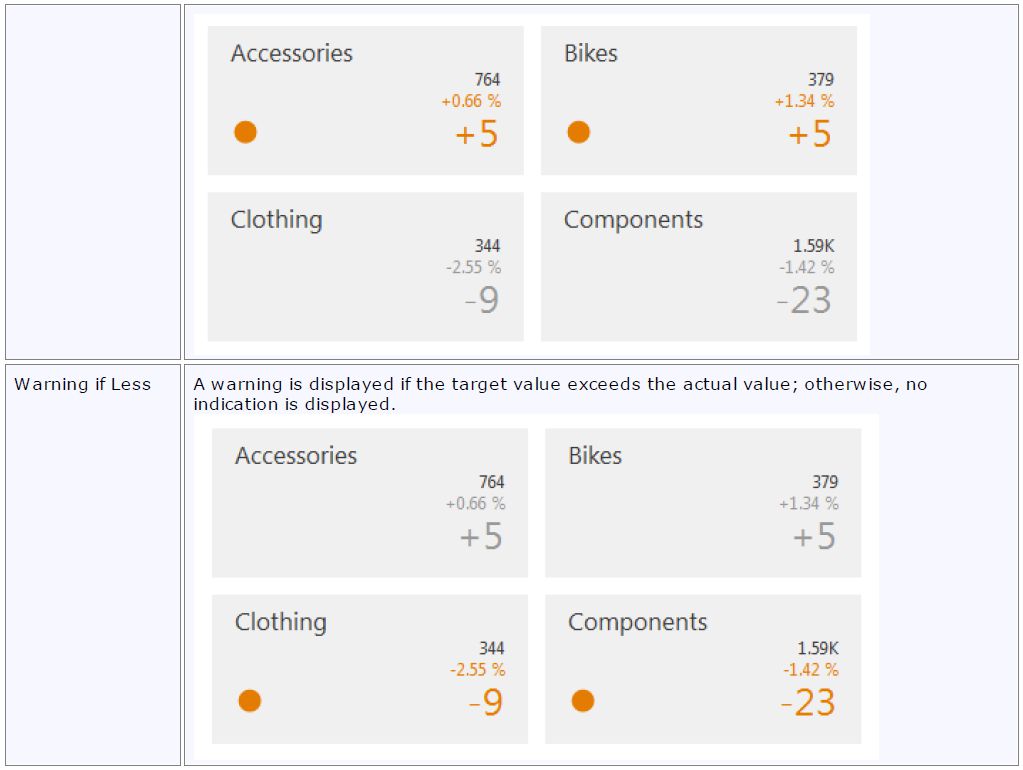Click the orange warning dot on the top Bikes card
Screen dimensions: 1023x770
[578, 132]
